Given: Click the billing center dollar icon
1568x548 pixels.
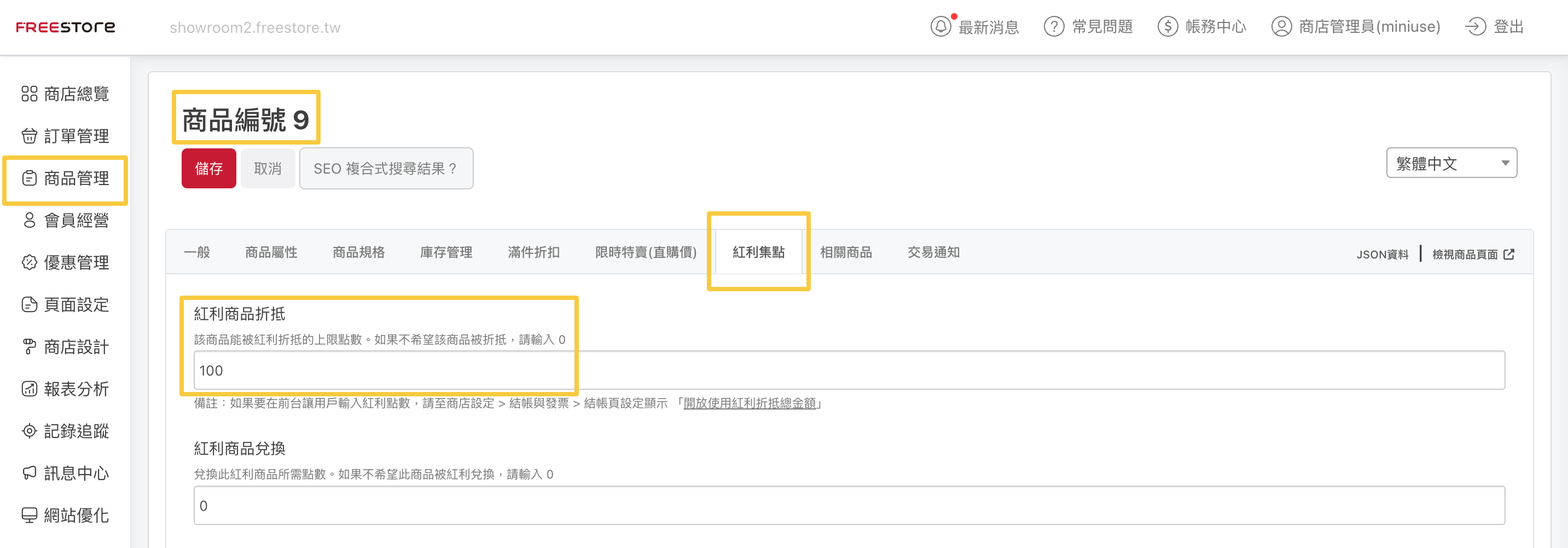Looking at the screenshot, I should tap(1167, 27).
